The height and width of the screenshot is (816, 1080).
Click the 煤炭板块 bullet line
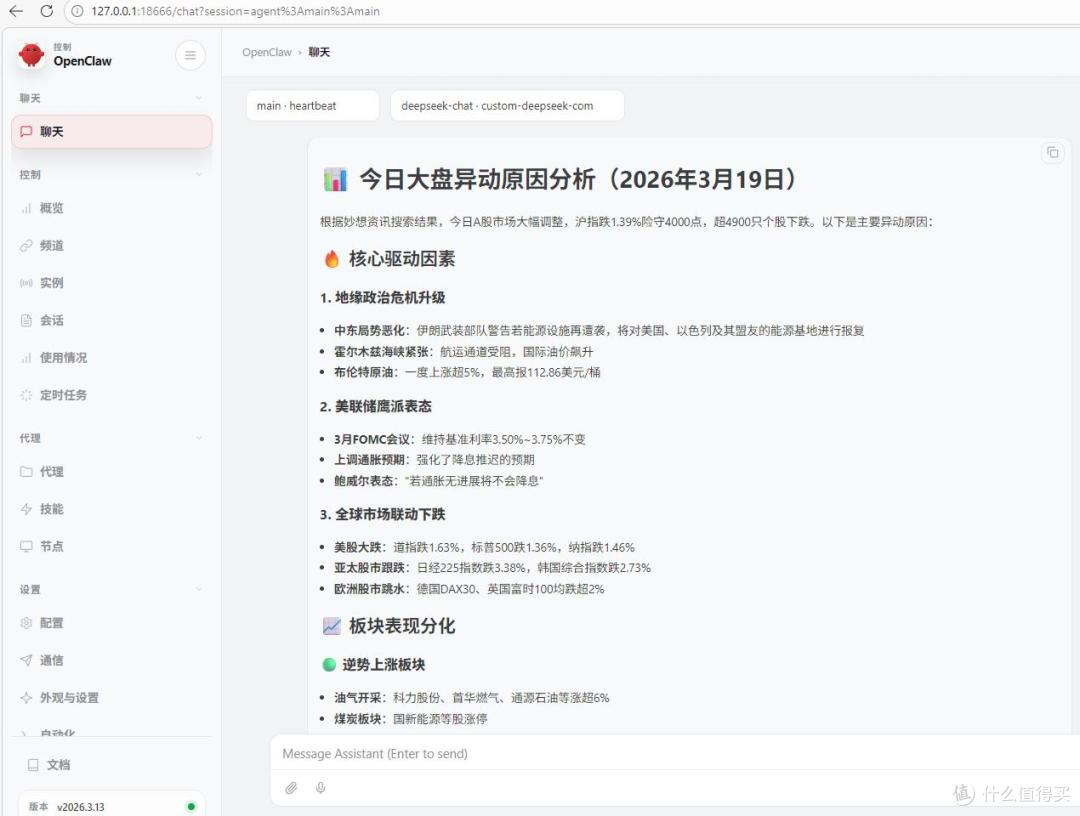tap(411, 719)
